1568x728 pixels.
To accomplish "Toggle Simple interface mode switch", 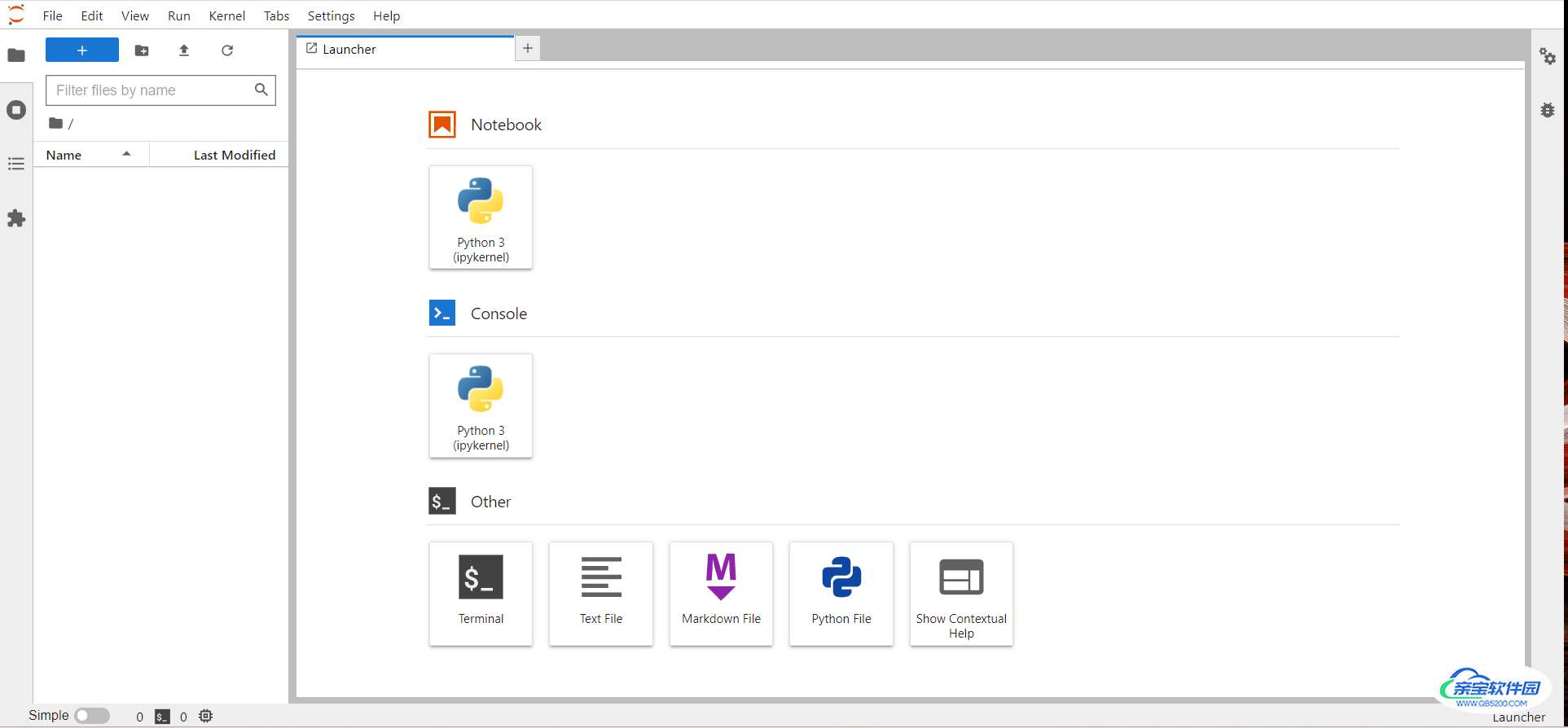I will pos(92,716).
